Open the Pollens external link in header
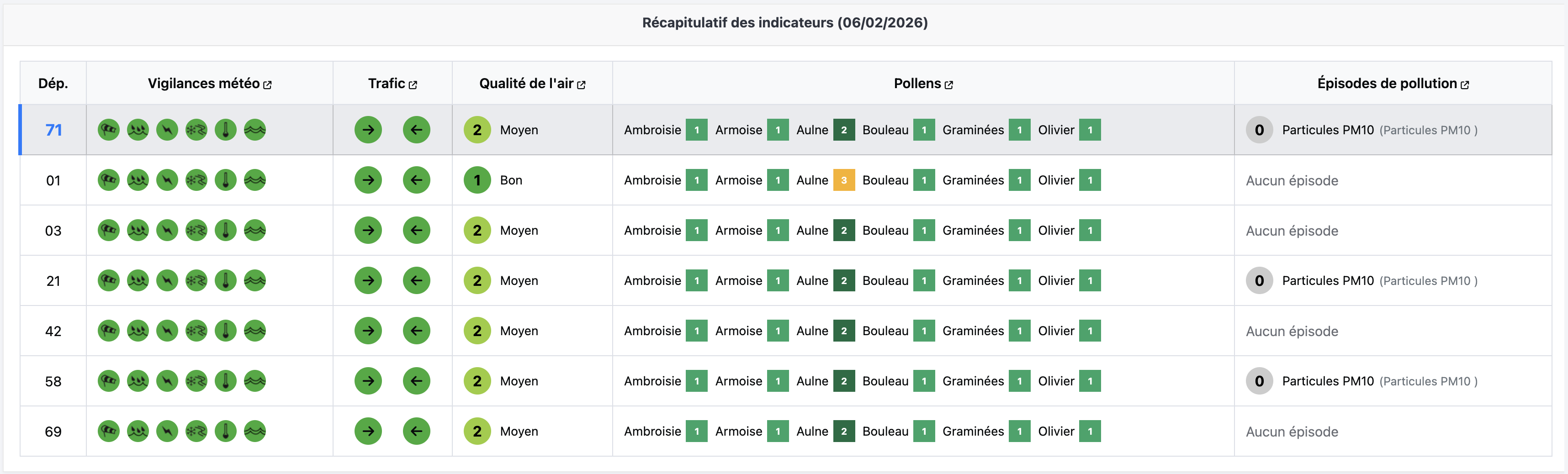Viewport: 1568px width, 474px height. tap(948, 84)
